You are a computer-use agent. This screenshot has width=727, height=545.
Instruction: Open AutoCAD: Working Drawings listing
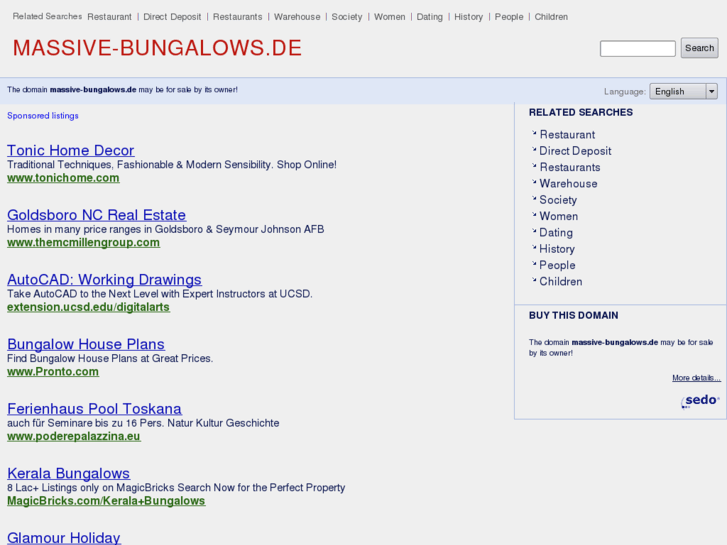coord(104,279)
